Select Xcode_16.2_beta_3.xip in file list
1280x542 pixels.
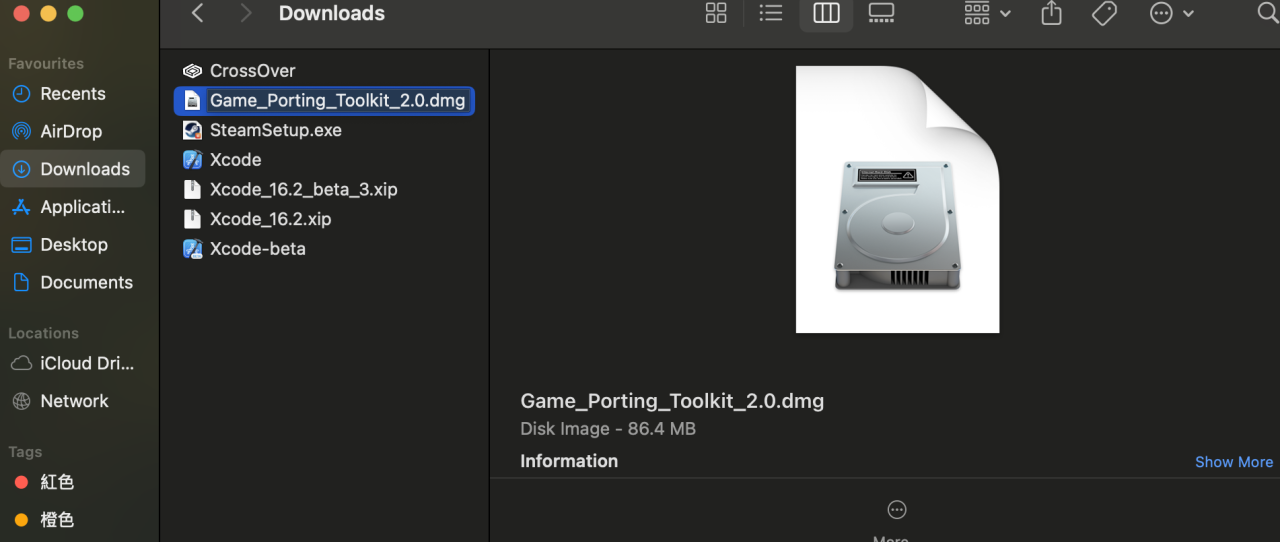coord(303,189)
